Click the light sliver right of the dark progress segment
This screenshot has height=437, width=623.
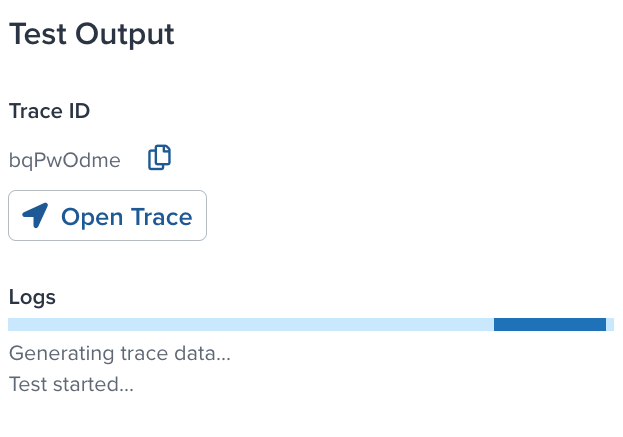(610, 324)
